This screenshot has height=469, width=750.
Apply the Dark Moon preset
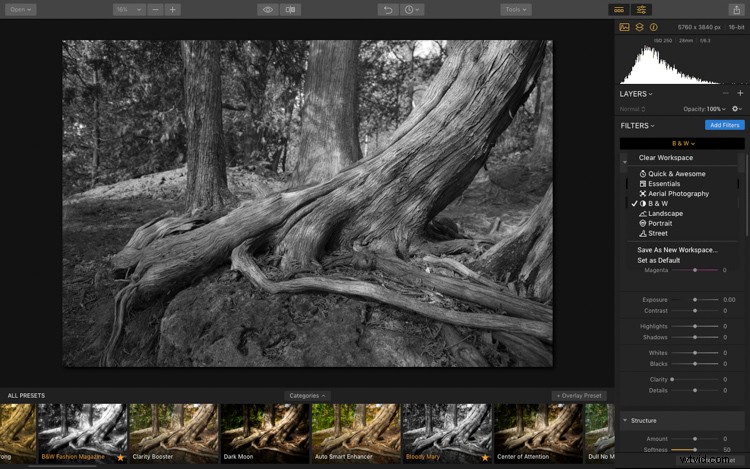265,433
